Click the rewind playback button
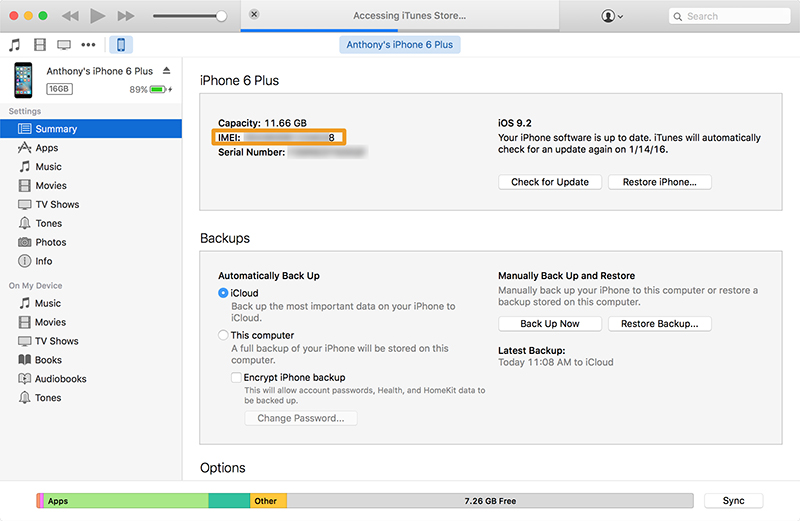800x521 pixels. (x=70, y=16)
